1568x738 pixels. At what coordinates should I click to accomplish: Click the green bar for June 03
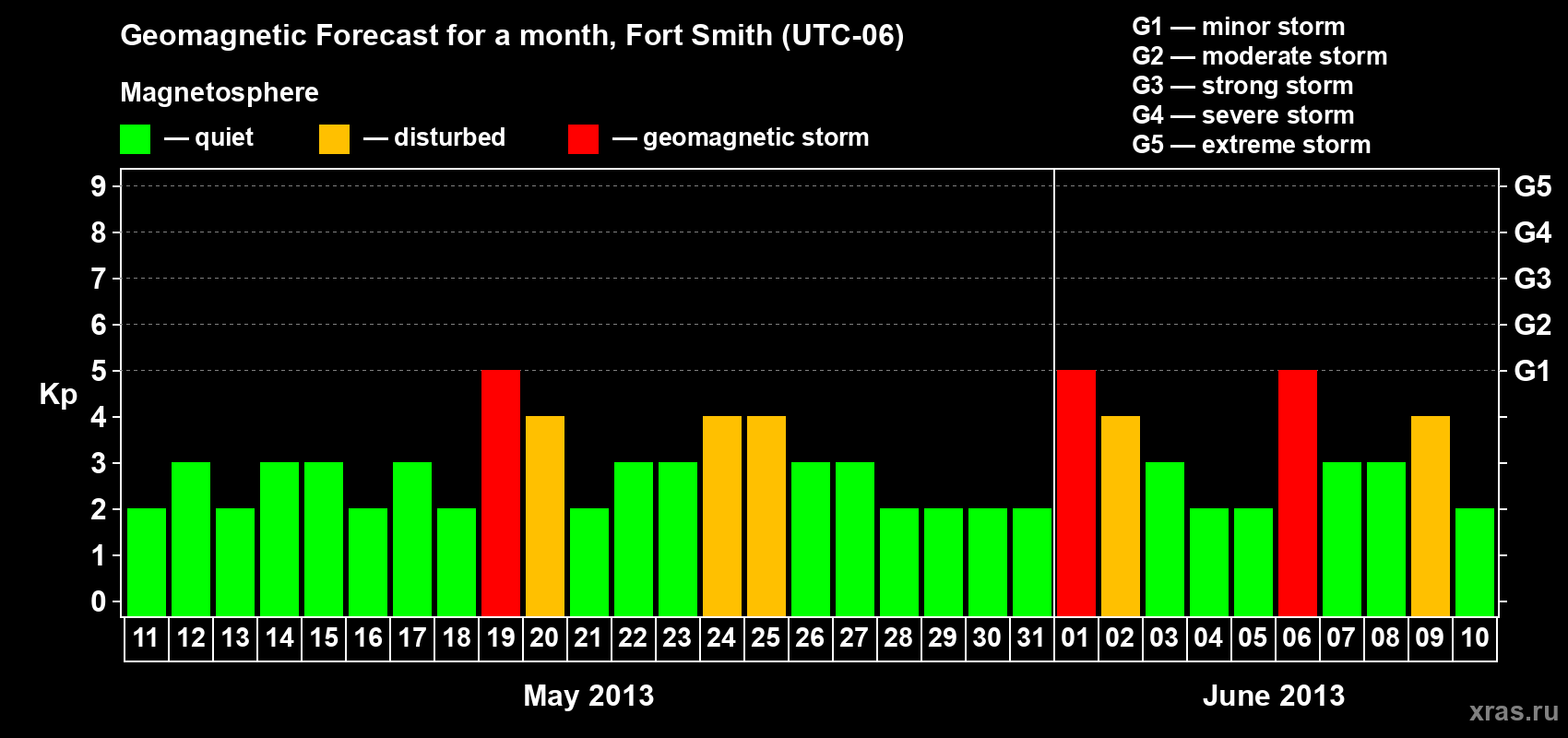tap(1165, 539)
